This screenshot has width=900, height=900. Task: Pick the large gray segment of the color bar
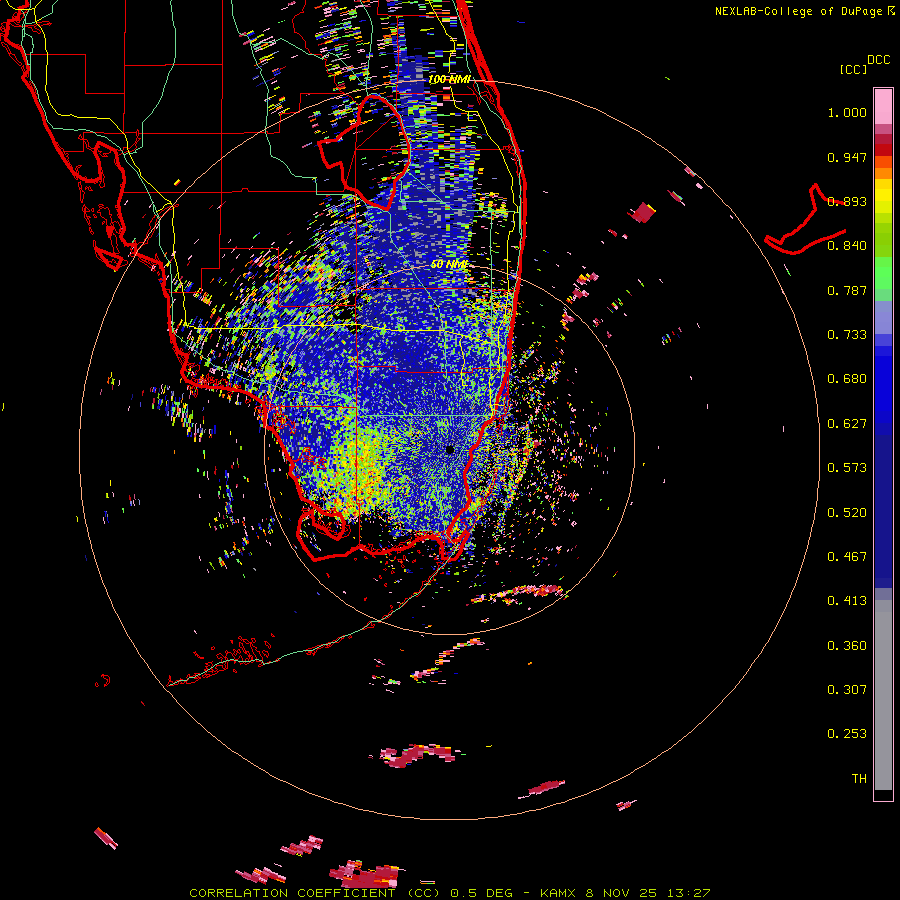coord(883,695)
